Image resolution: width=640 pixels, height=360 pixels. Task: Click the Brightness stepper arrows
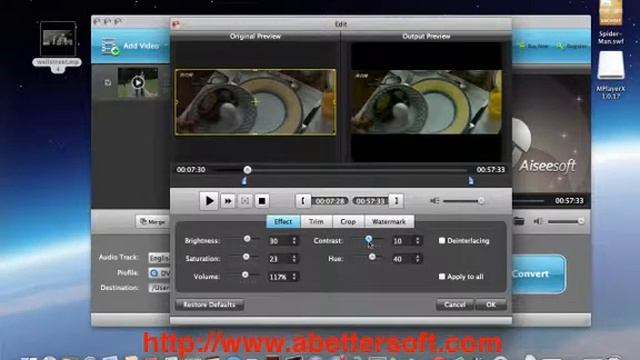click(294, 241)
